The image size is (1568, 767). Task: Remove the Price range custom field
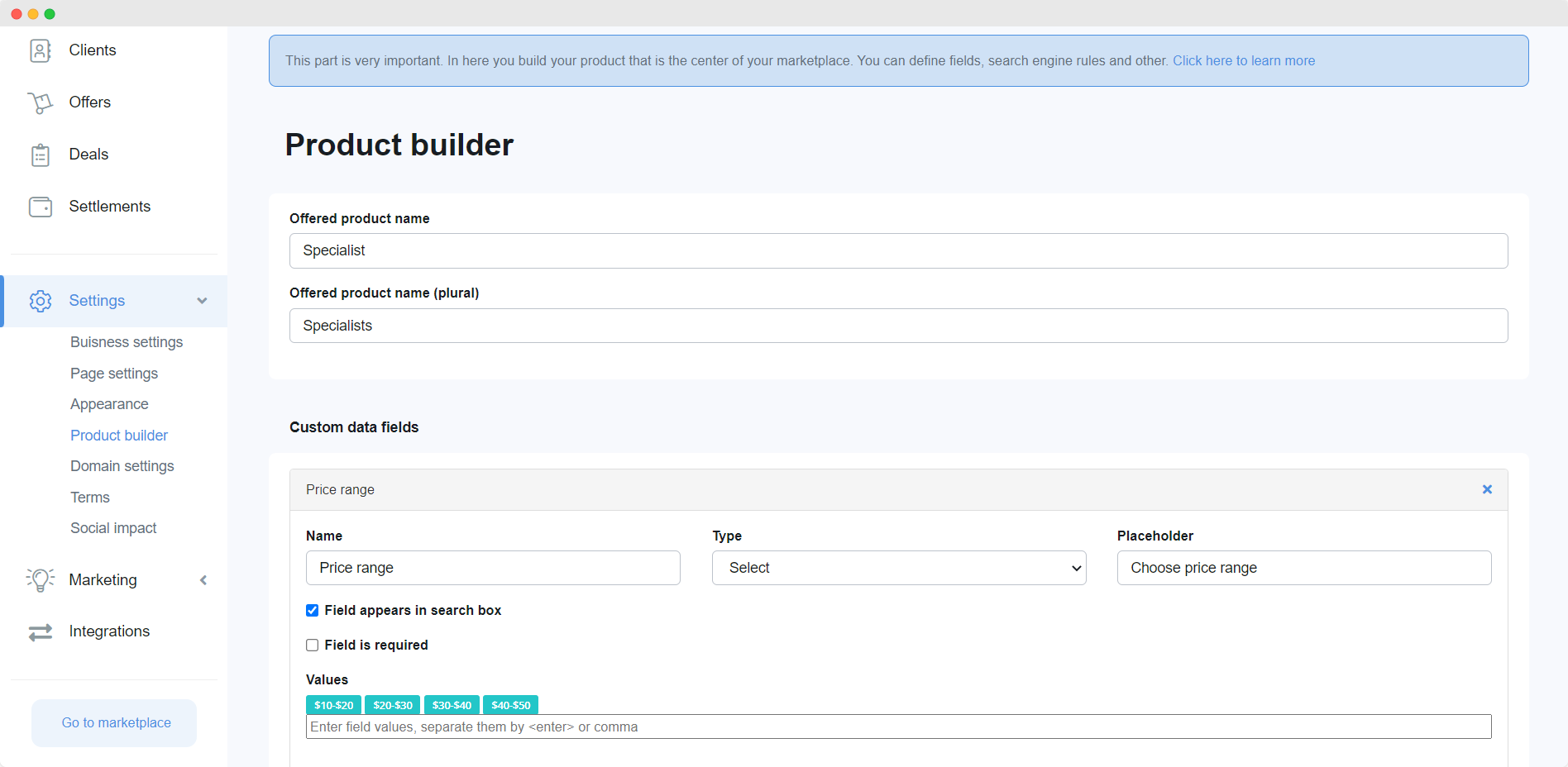1487,489
